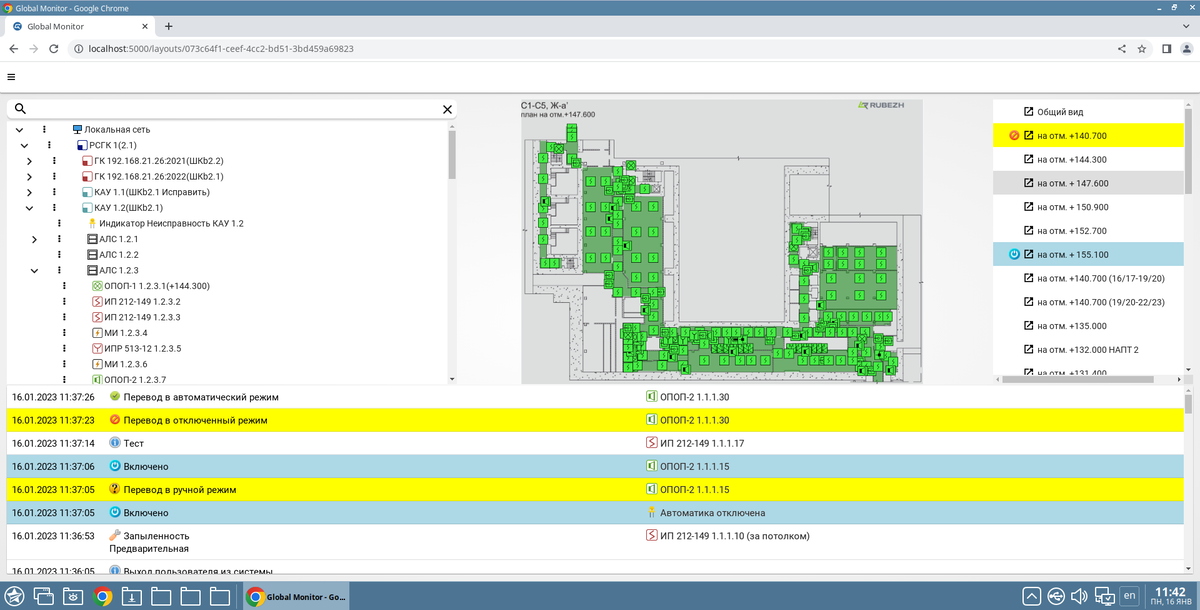This screenshot has width=1200, height=610.
Task: Select tree row ОПОП-2 1.2.3.7
Action: (x=135, y=380)
